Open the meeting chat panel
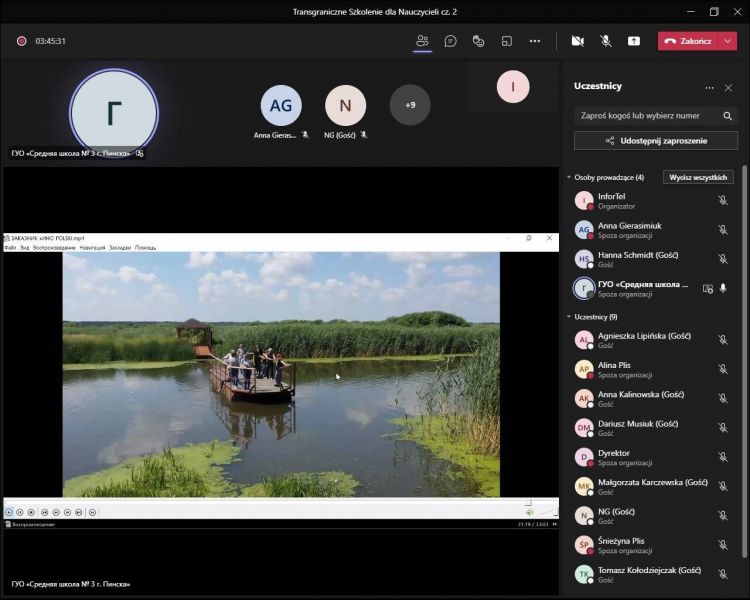This screenshot has width=750, height=600. click(x=451, y=41)
